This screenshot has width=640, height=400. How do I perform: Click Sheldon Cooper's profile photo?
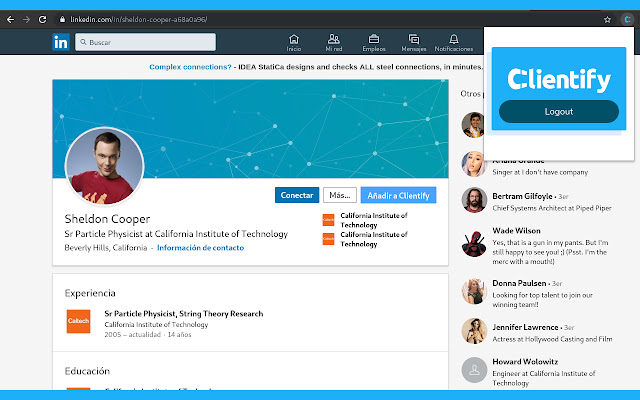tap(104, 166)
